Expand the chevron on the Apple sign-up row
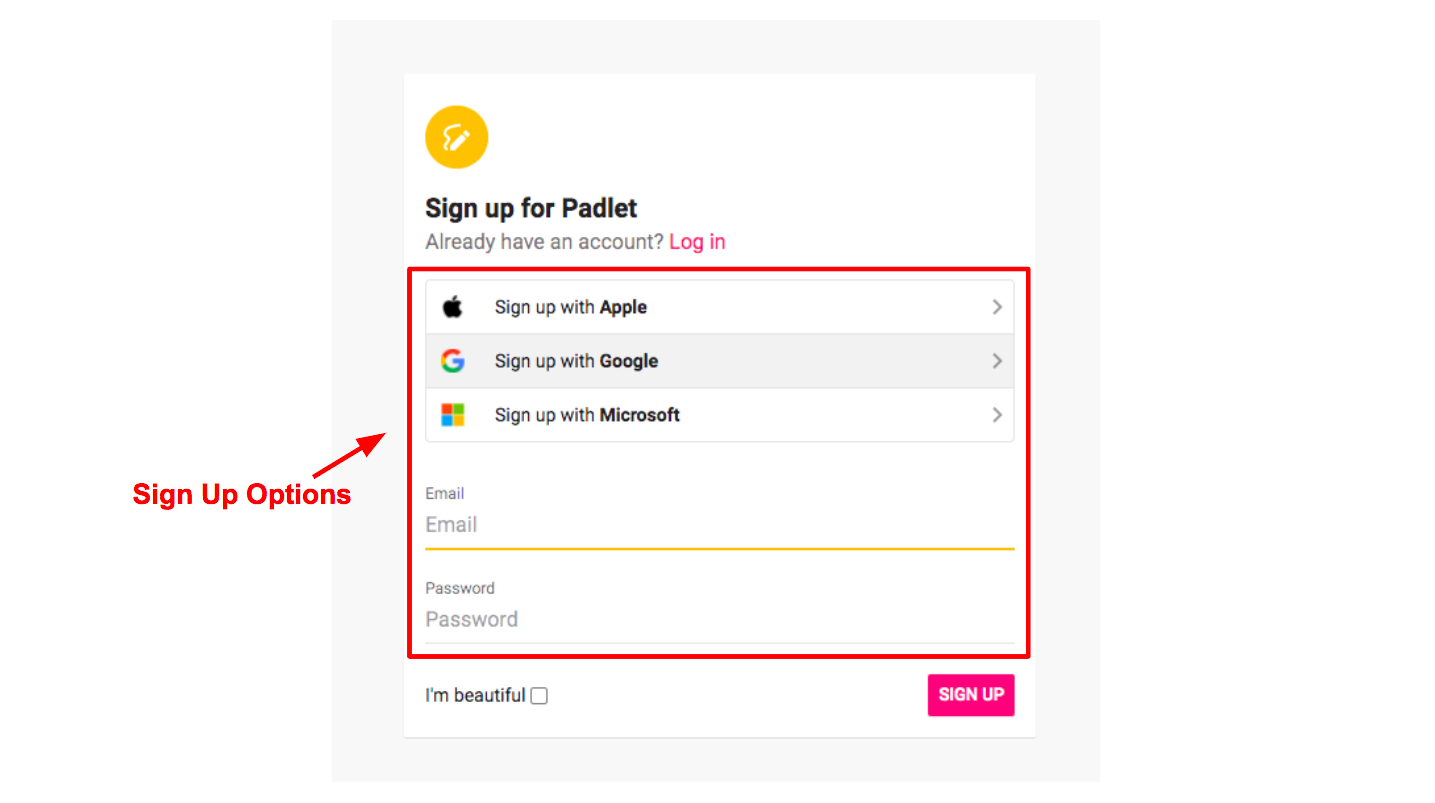Screen dimensions: 1435x803 996,306
